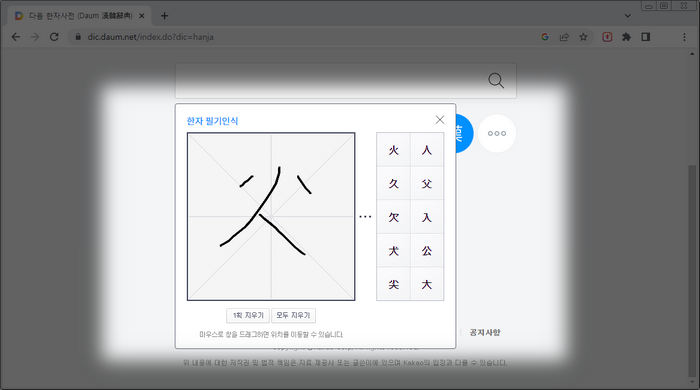Select the 公 candidate character
Viewport: 700px width, 390px height.
pos(427,250)
